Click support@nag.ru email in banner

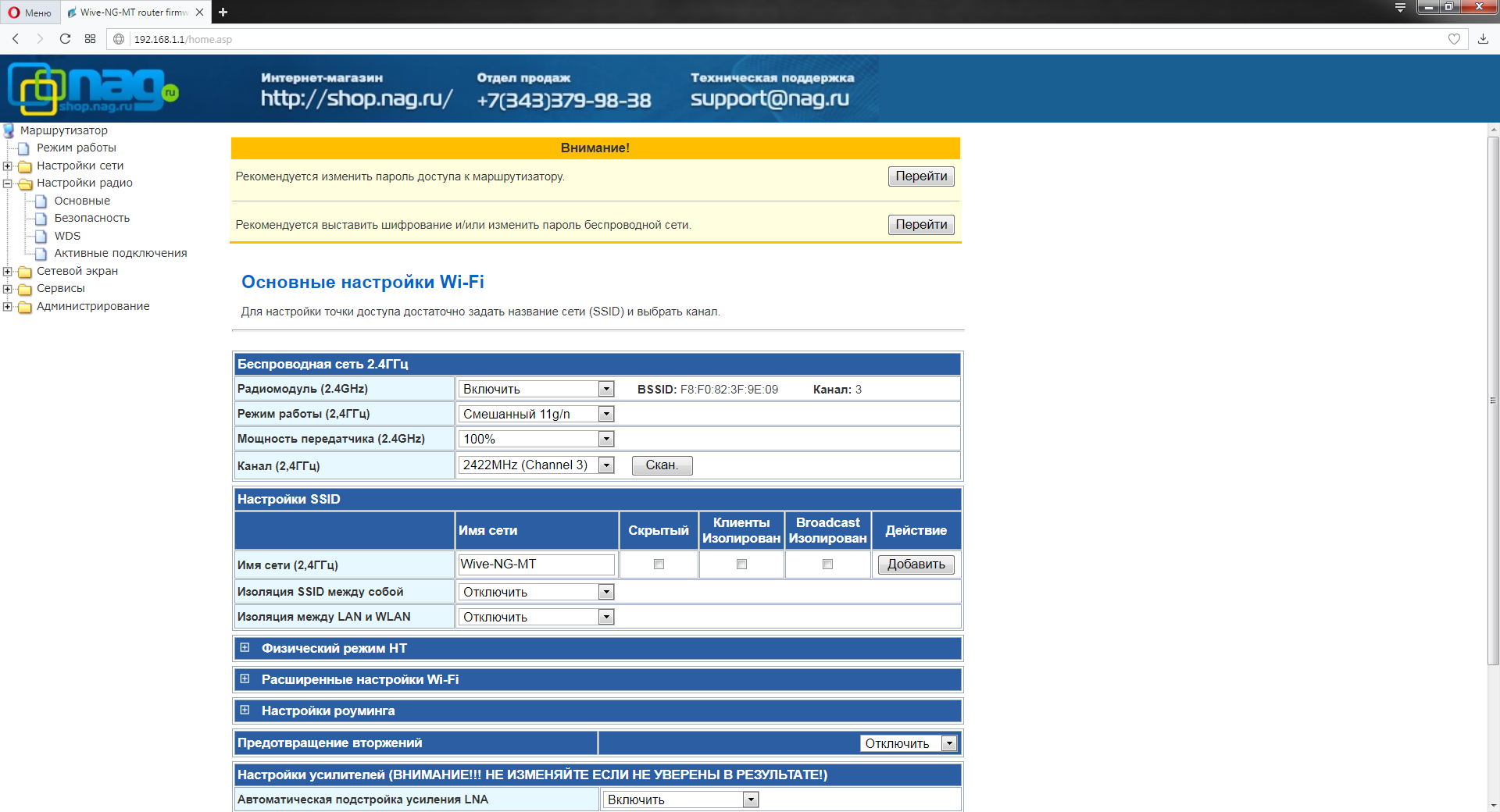coord(770,98)
